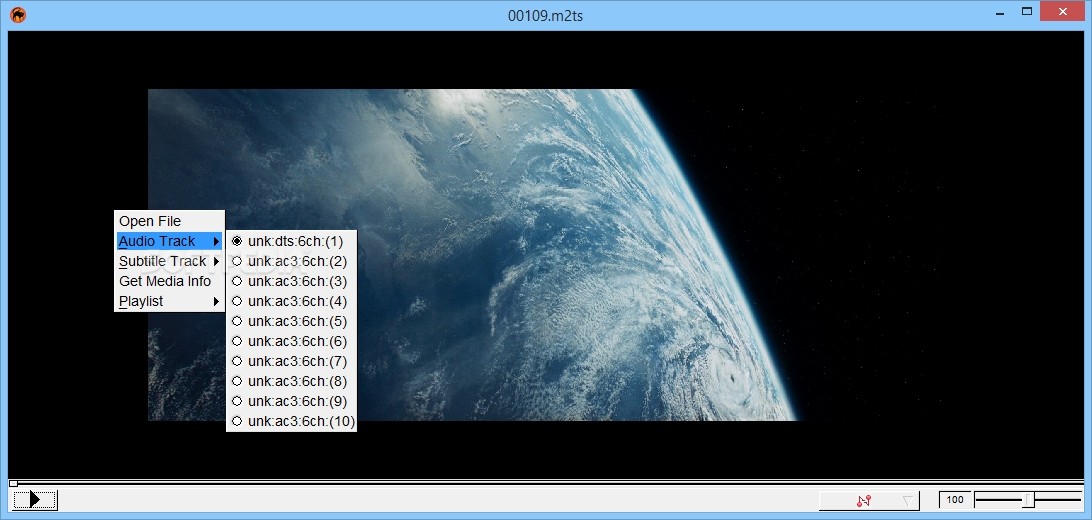The image size is (1092, 520).
Task: Click the play button
Action: (x=35, y=499)
